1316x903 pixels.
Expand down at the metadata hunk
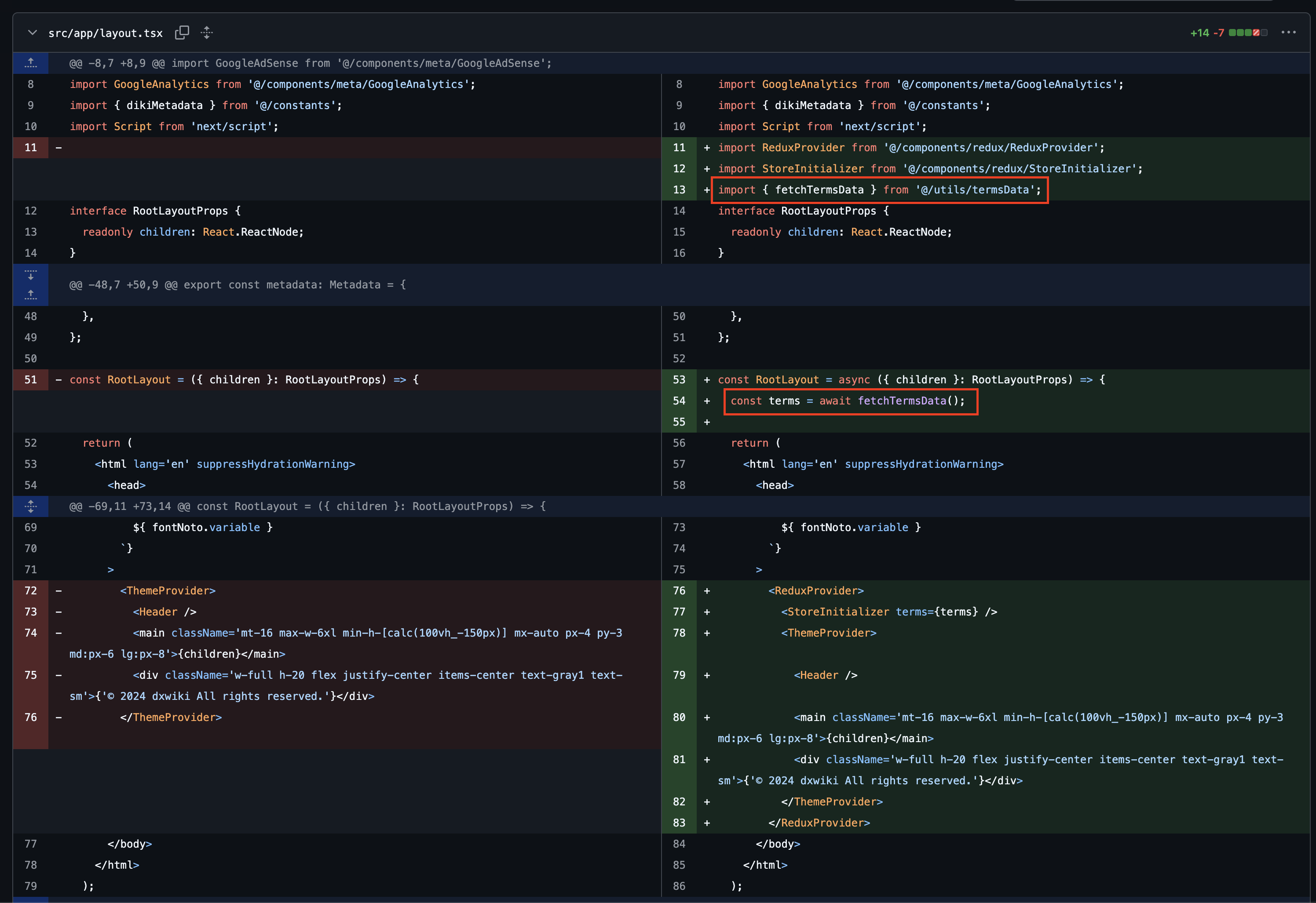pos(31,275)
